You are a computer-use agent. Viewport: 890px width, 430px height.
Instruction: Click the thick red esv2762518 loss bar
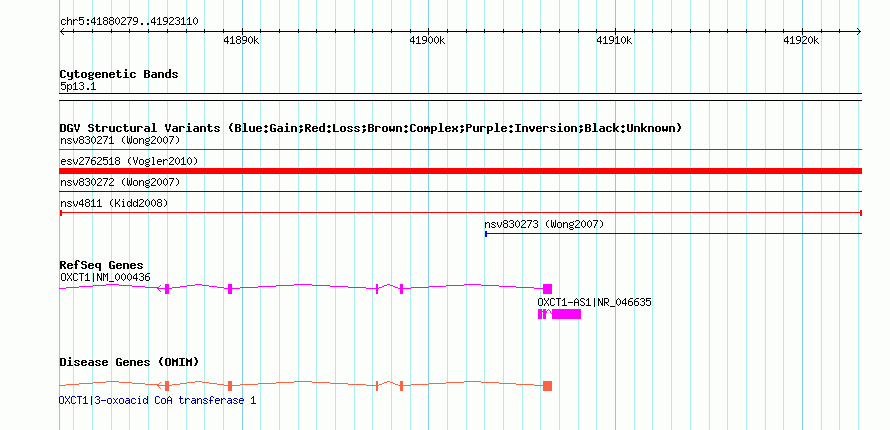[461, 171]
